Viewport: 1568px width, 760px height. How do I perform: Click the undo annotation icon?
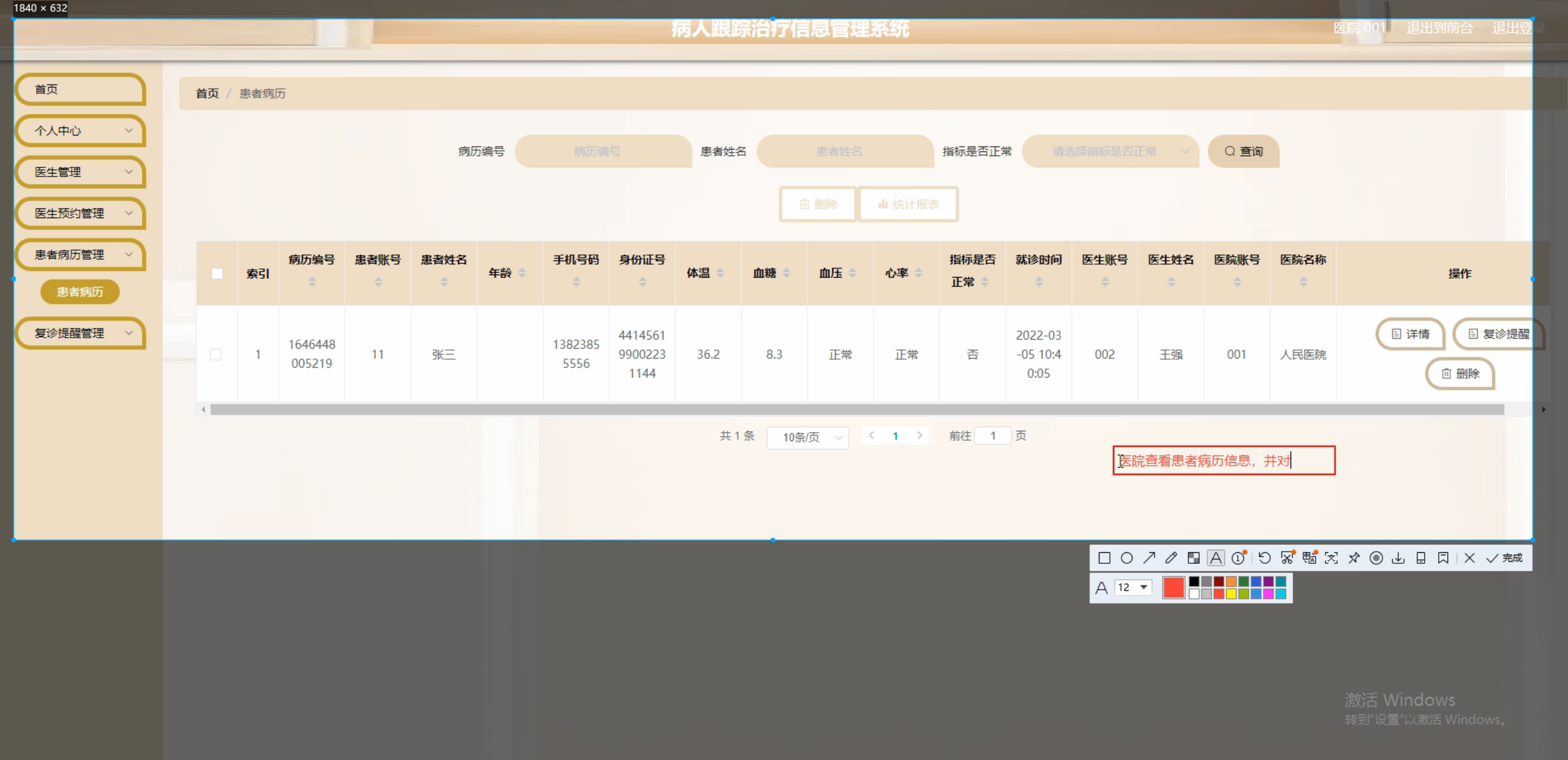[x=1264, y=558]
